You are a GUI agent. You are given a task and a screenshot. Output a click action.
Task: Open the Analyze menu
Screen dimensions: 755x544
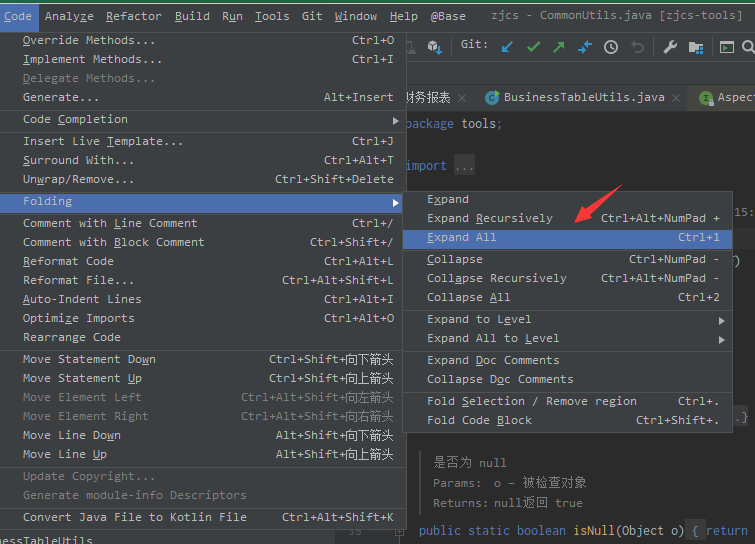click(69, 16)
